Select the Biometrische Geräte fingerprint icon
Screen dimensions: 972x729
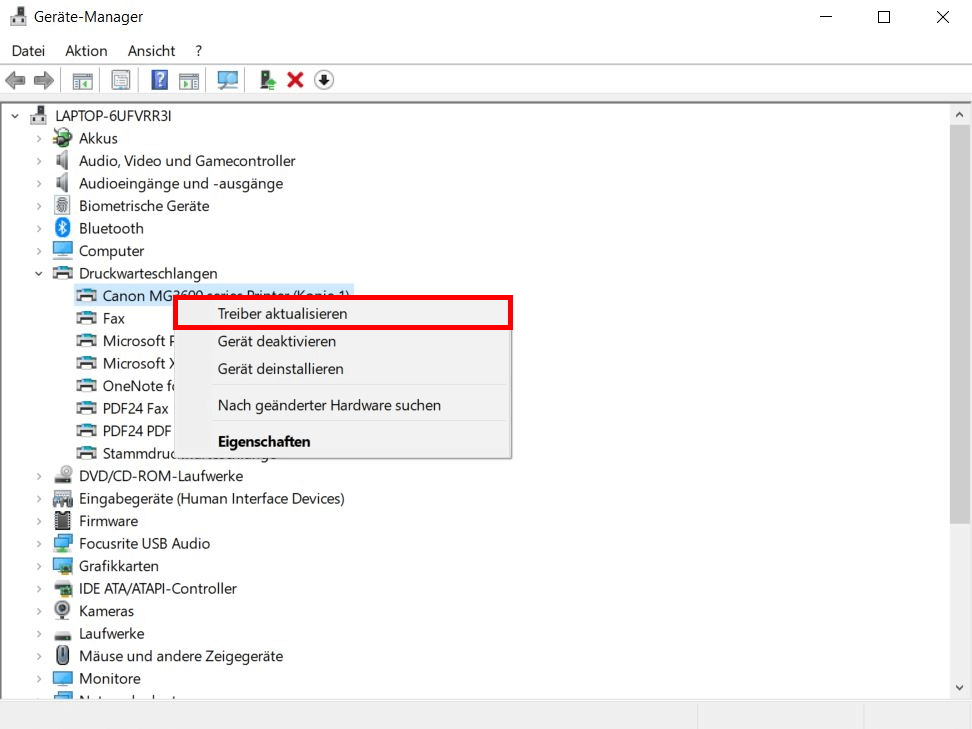(x=62, y=205)
